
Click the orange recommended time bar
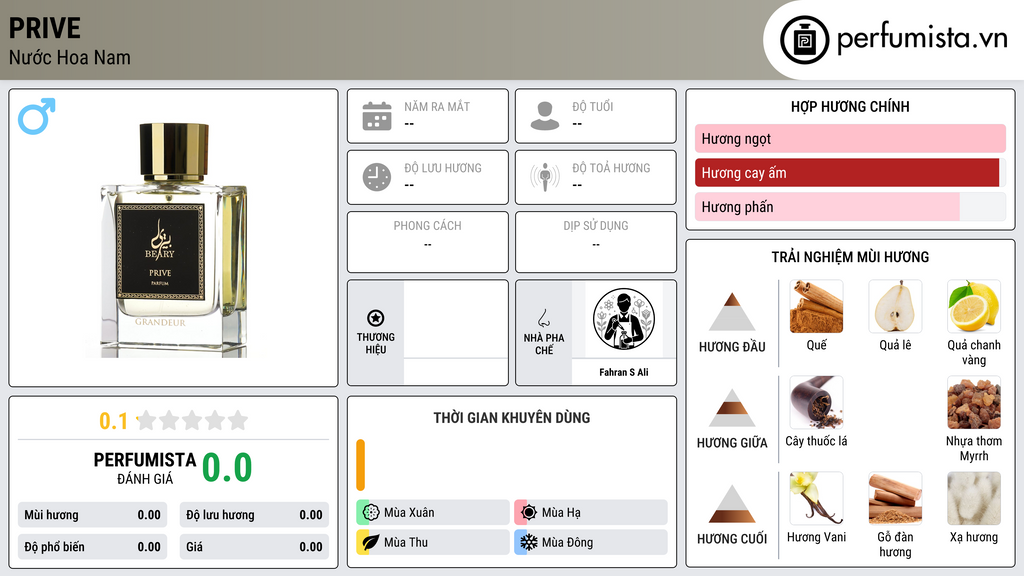(360, 465)
